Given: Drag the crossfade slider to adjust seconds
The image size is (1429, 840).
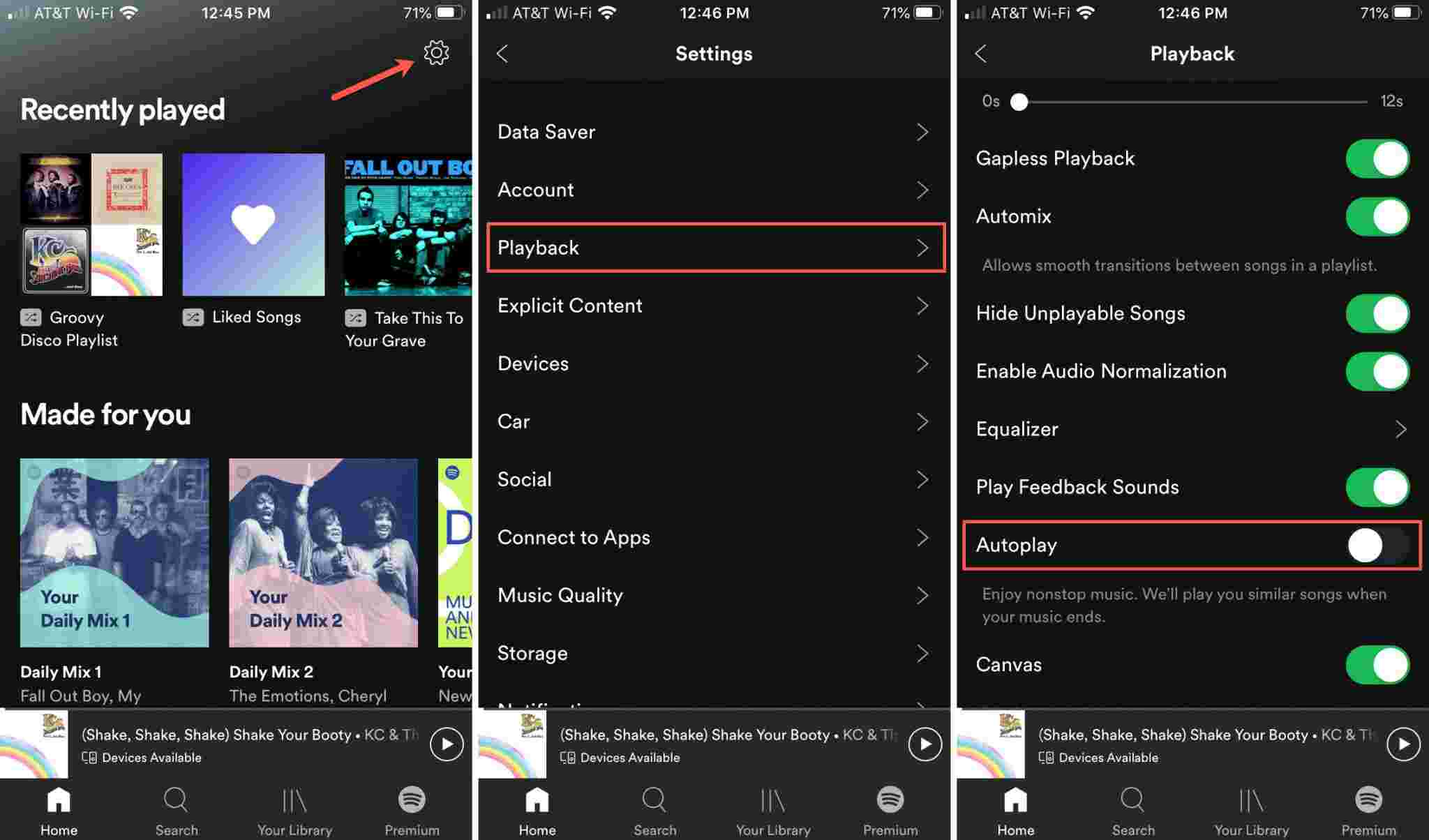Looking at the screenshot, I should (x=1019, y=100).
